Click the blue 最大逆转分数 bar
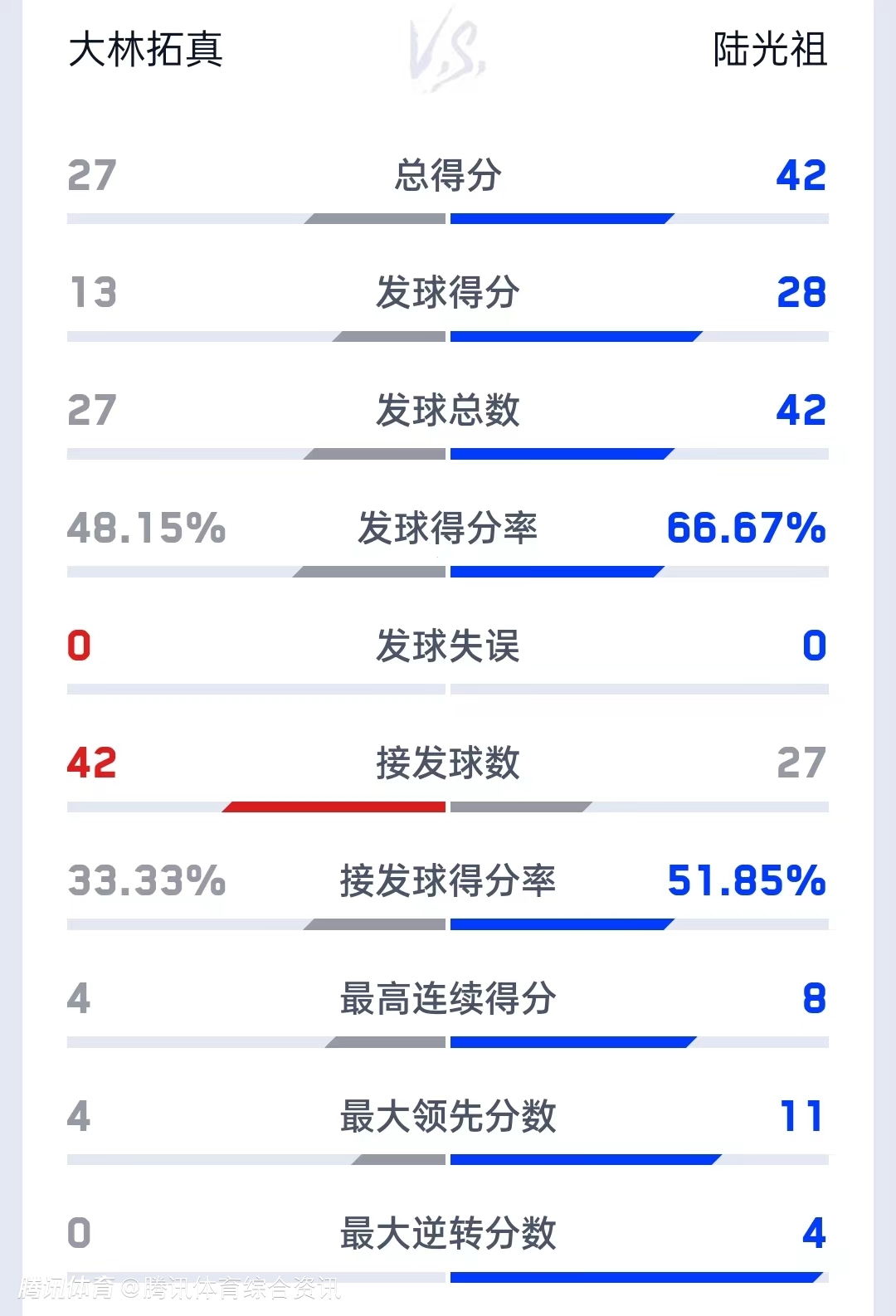Viewport: 896px width, 1316px height. click(x=635, y=1277)
